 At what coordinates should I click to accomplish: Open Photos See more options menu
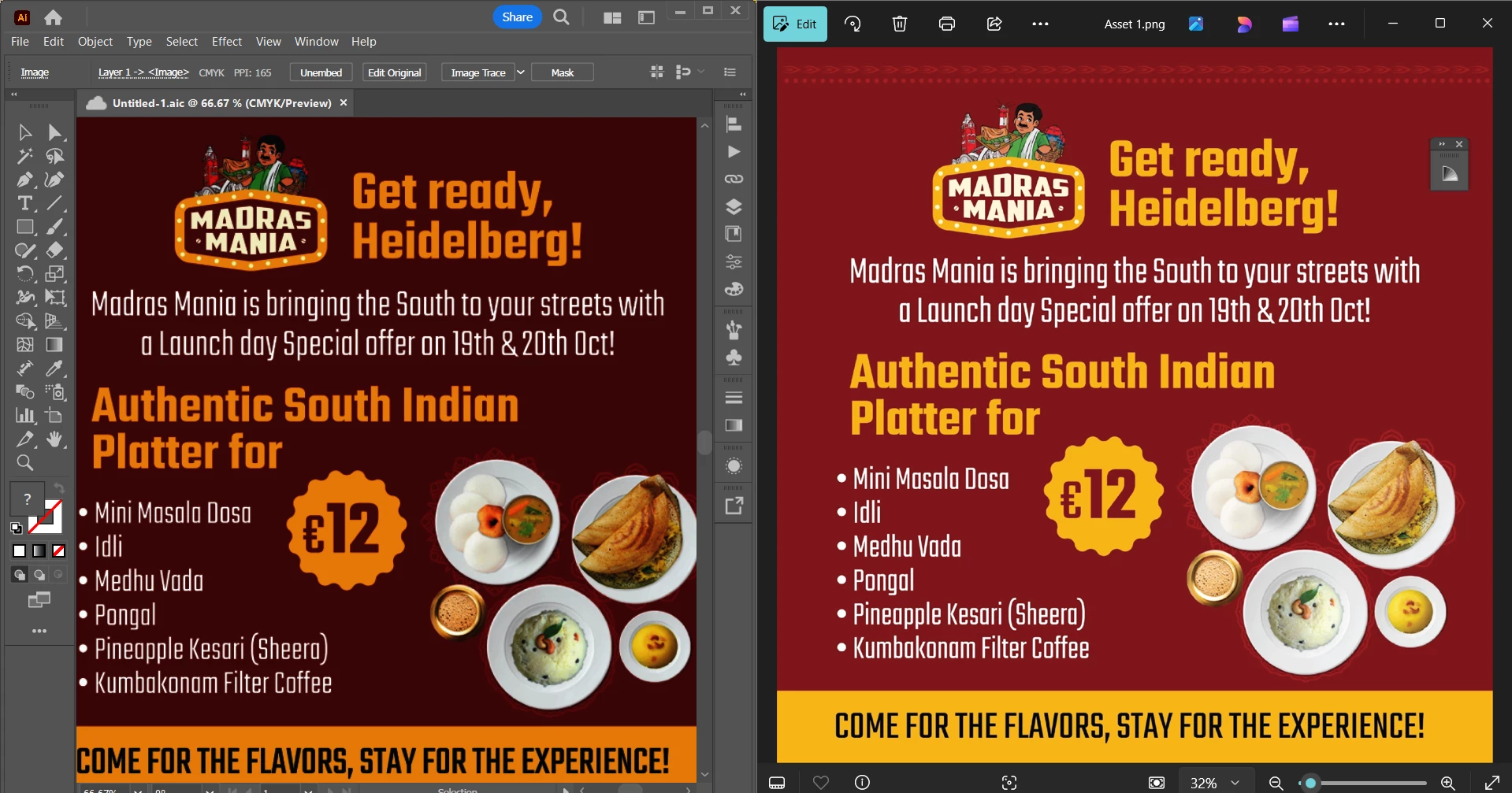click(1040, 24)
